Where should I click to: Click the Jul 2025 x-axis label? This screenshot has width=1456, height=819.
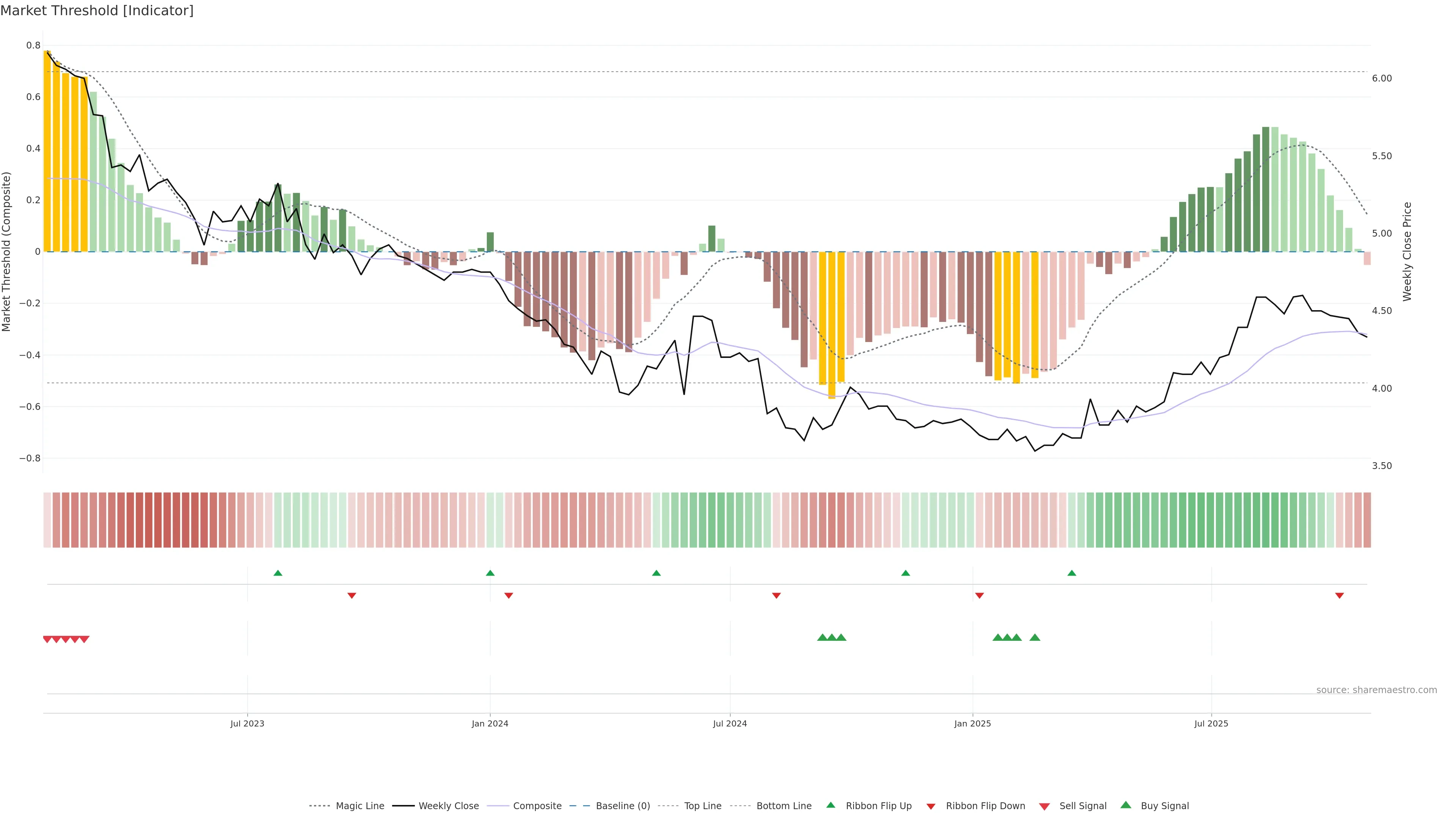pos(1211,723)
